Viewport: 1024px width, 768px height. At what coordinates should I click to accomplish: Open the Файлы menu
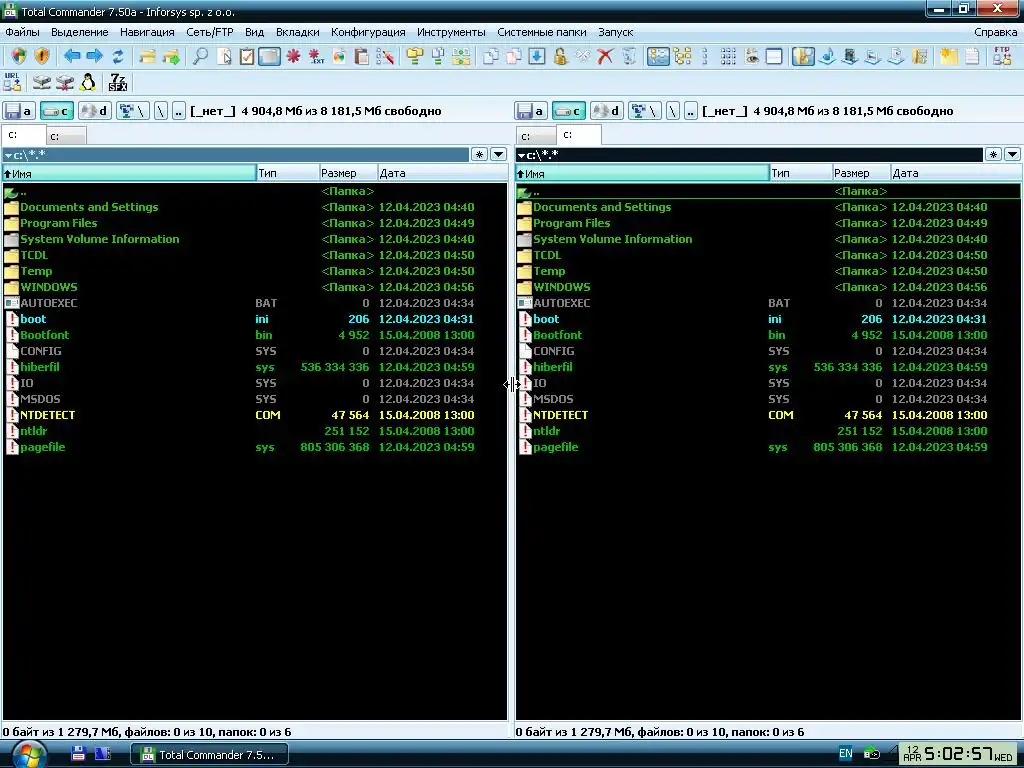[x=22, y=32]
